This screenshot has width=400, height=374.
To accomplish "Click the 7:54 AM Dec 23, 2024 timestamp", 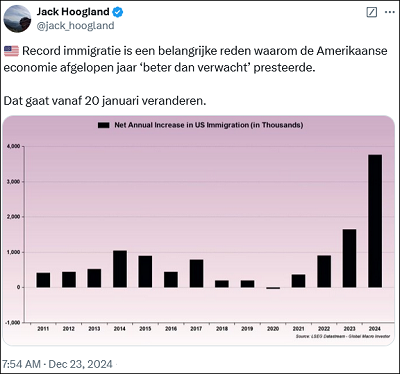I will point(57,364).
